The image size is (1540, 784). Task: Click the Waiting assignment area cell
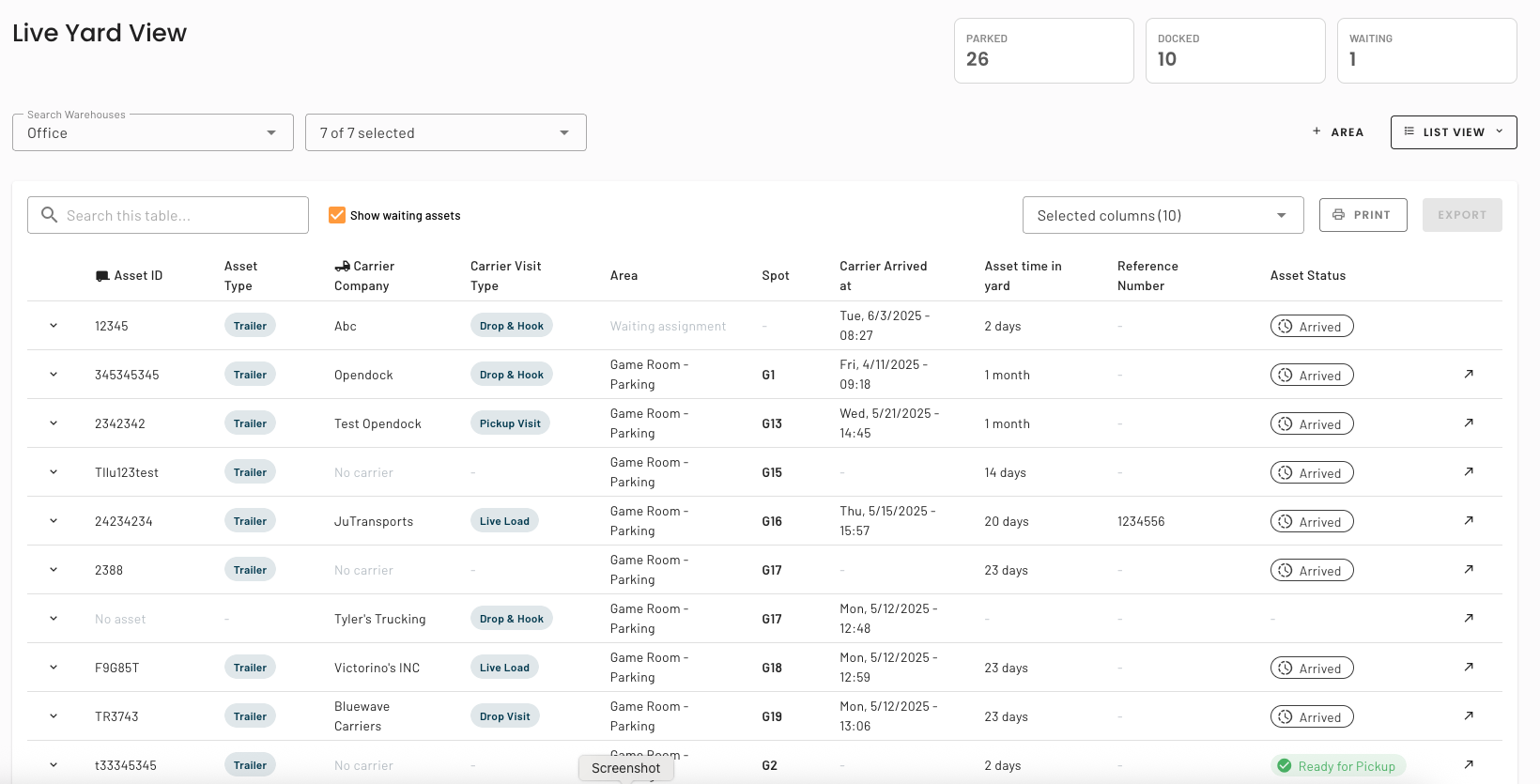click(668, 326)
